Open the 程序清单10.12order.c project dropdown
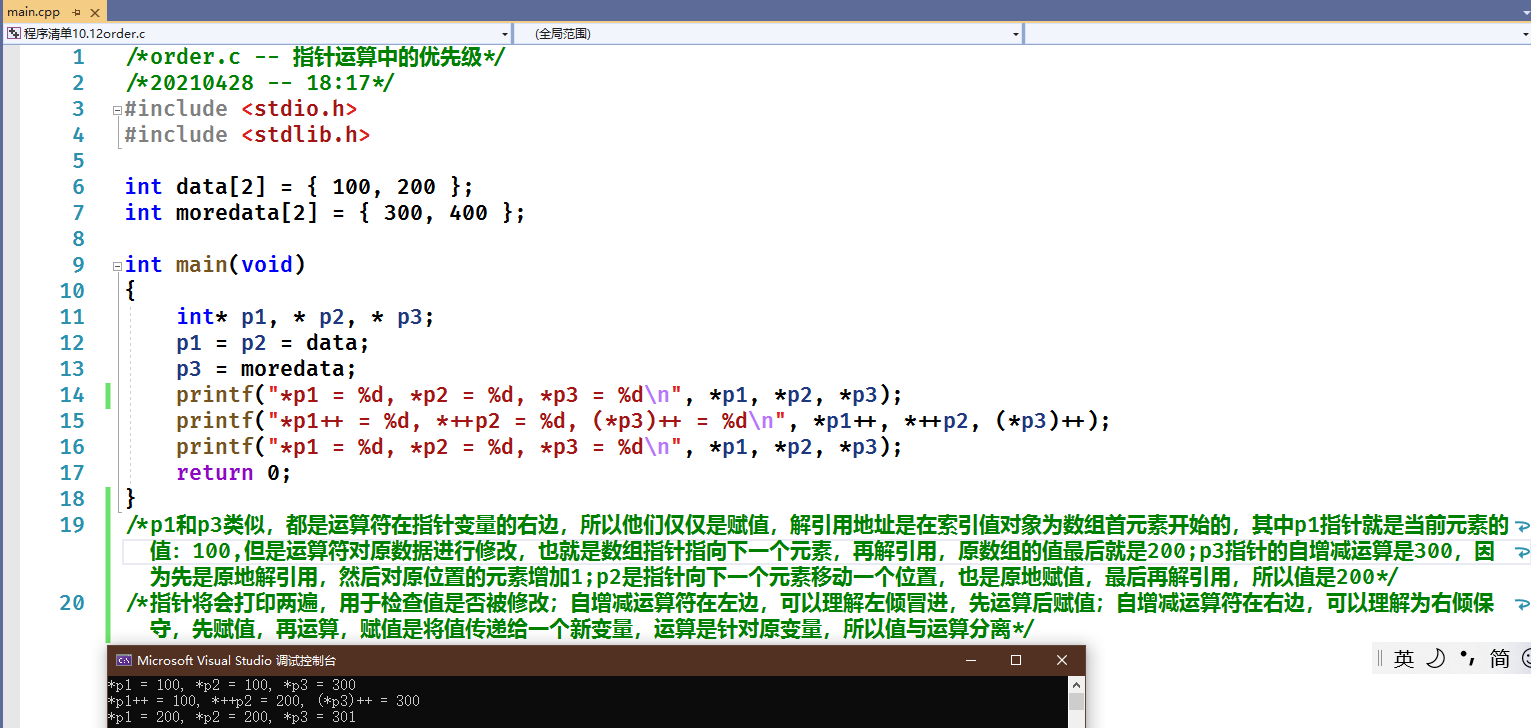 (258, 33)
